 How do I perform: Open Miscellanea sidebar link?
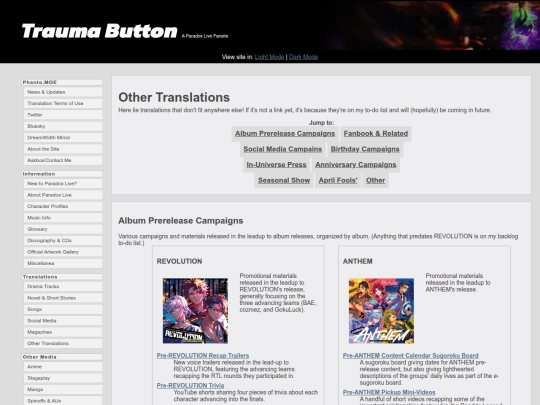[63, 263]
